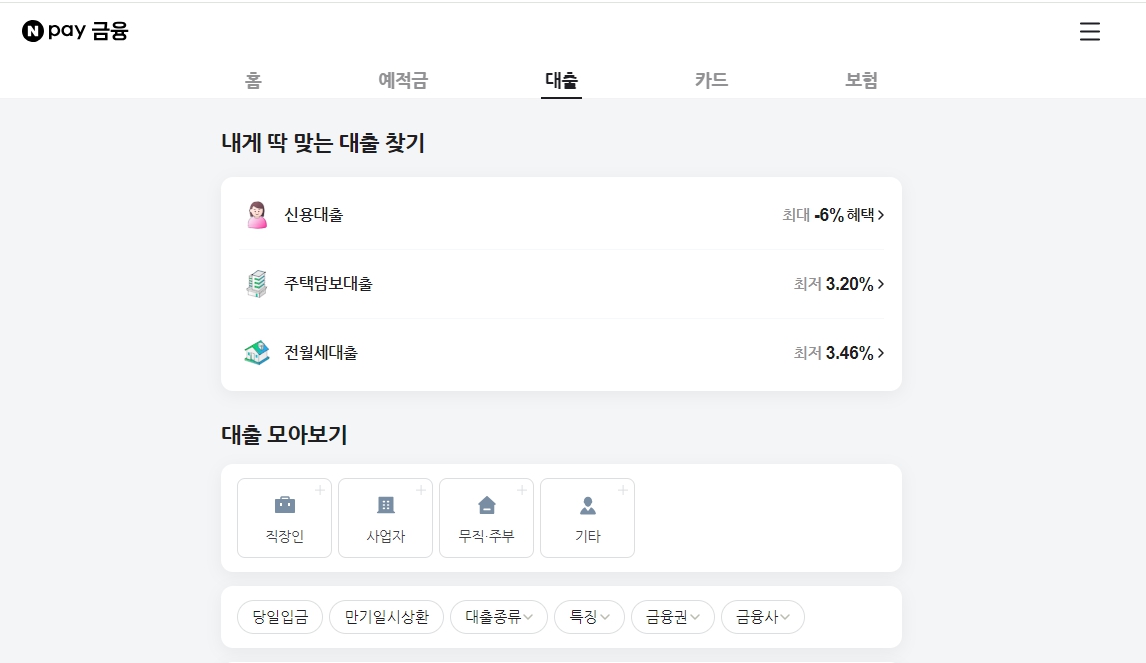Open the hamburger menu at top right
The width and height of the screenshot is (1146, 663).
pos(1089,31)
